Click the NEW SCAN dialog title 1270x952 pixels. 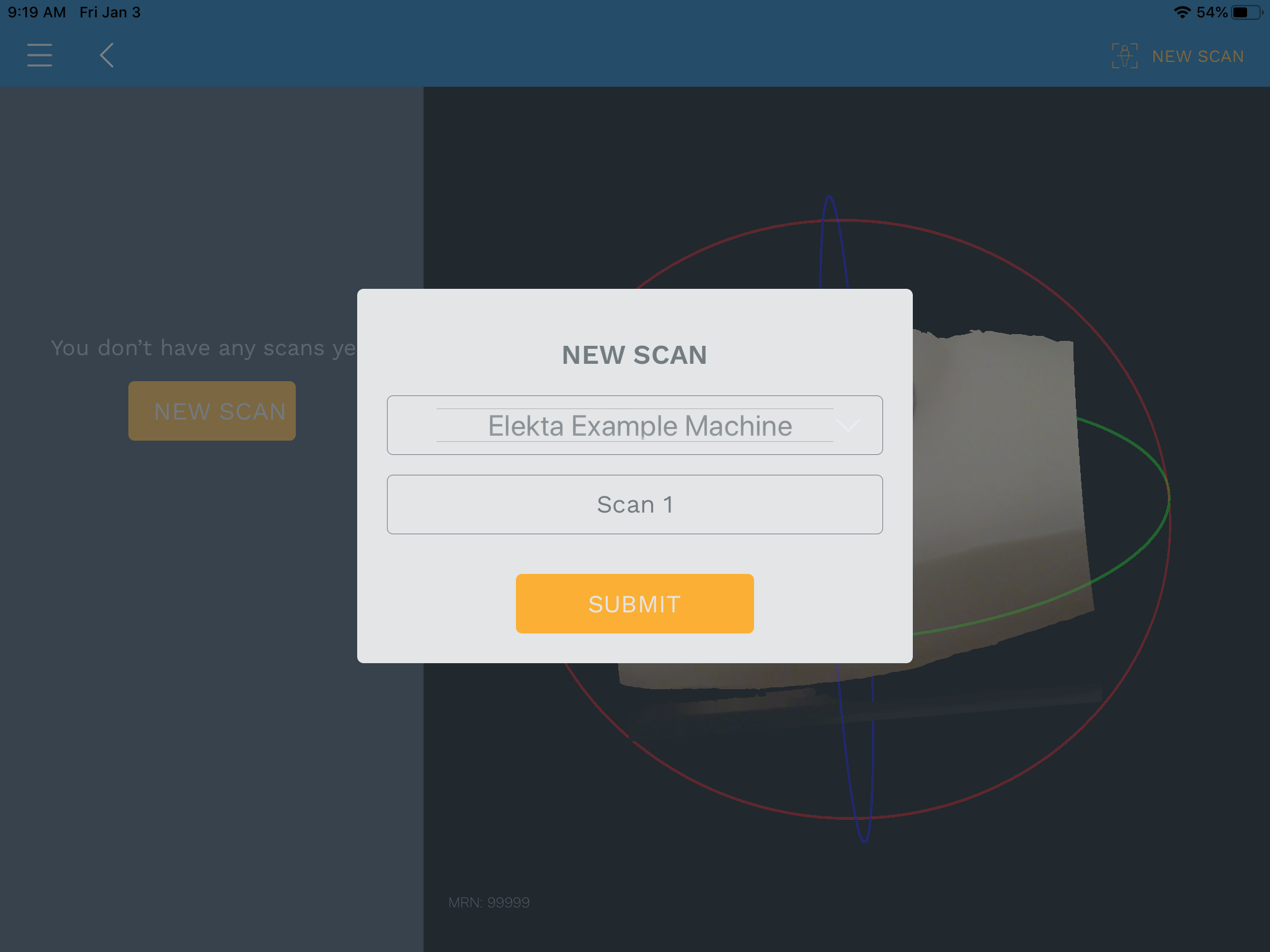tap(634, 355)
